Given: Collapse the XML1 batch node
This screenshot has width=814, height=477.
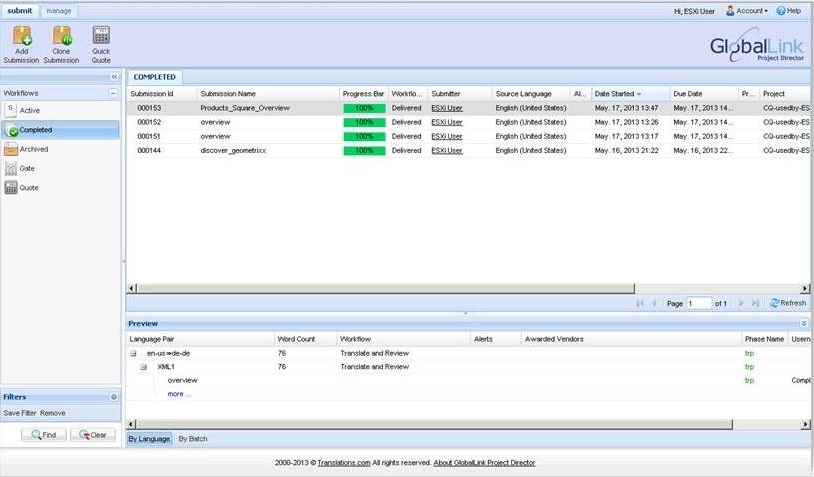Looking at the screenshot, I should tap(143, 367).
